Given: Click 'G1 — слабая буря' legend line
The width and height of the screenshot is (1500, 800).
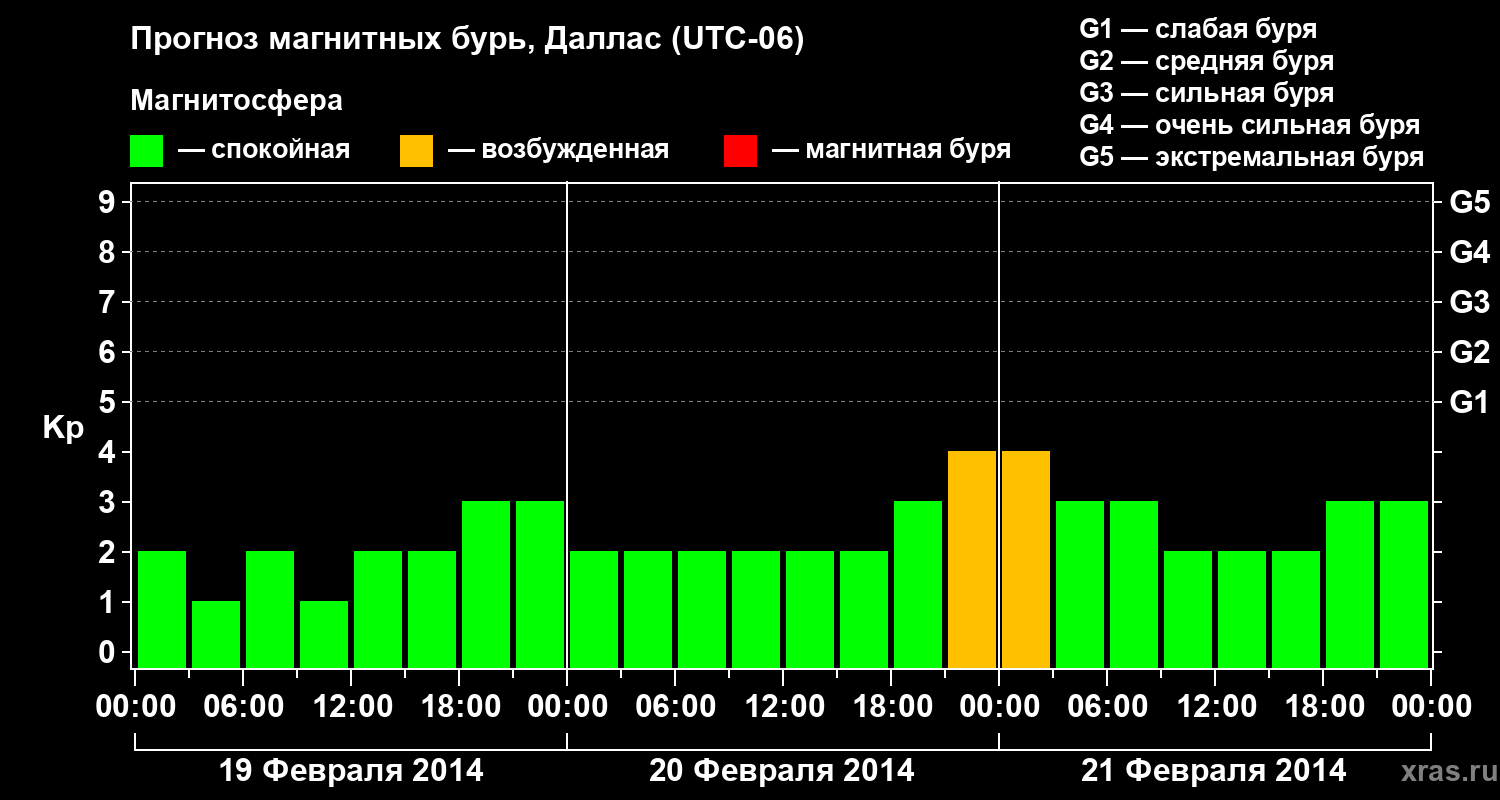Looking at the screenshot, I should (x=1198, y=29).
